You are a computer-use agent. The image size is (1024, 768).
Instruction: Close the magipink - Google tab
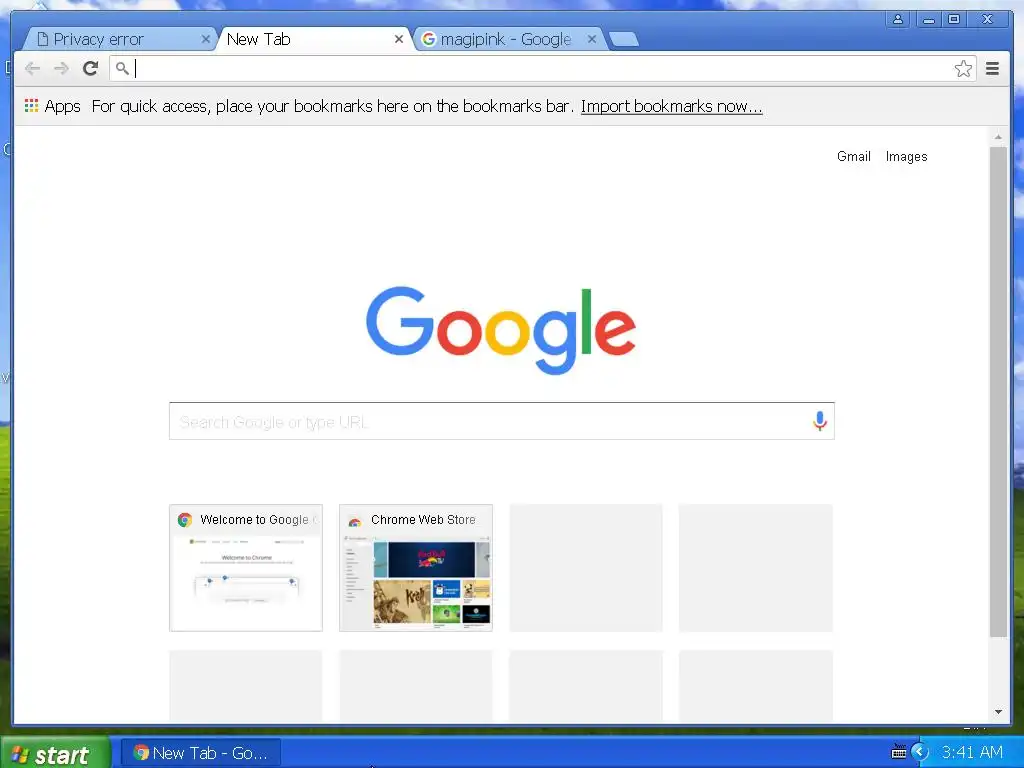592,39
